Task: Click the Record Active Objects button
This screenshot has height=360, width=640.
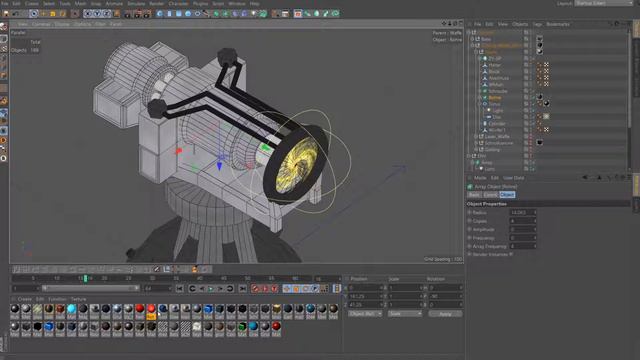Action: coord(256,289)
